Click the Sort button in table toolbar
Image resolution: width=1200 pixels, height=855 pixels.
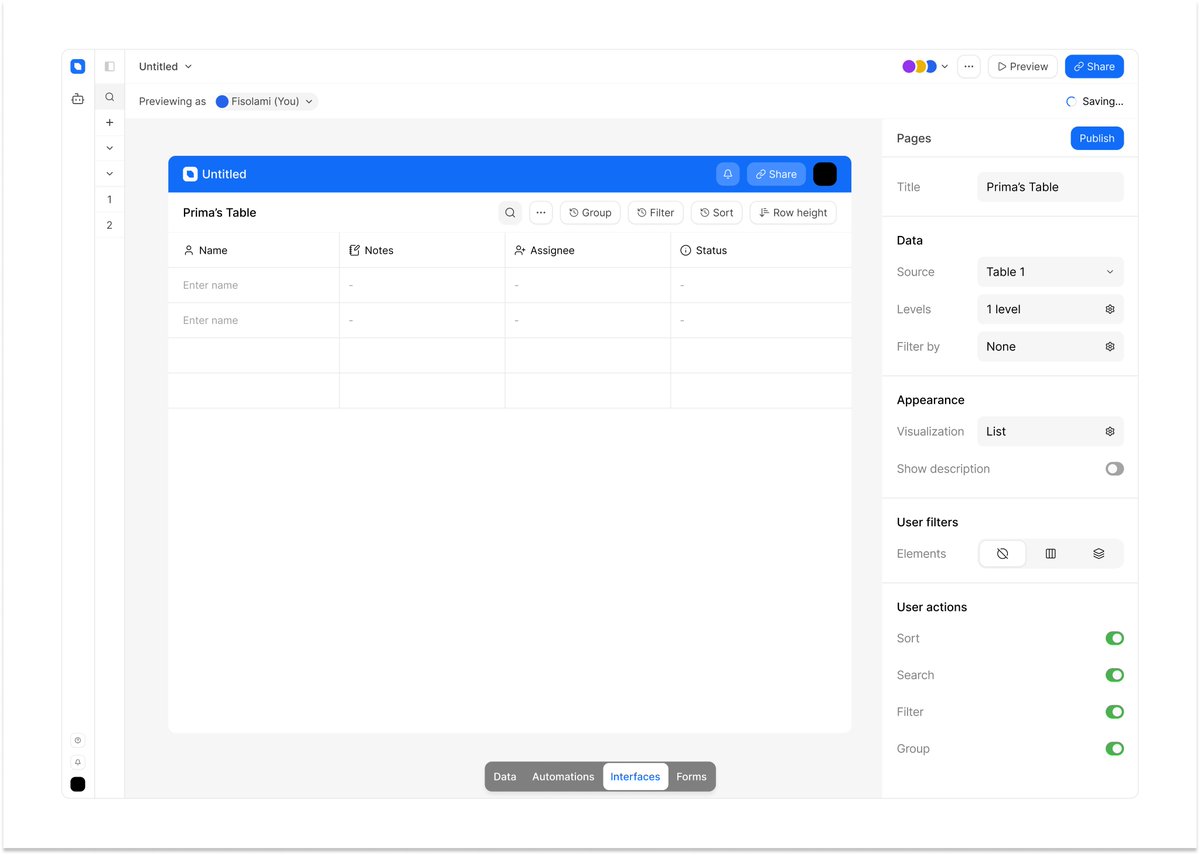tap(716, 213)
